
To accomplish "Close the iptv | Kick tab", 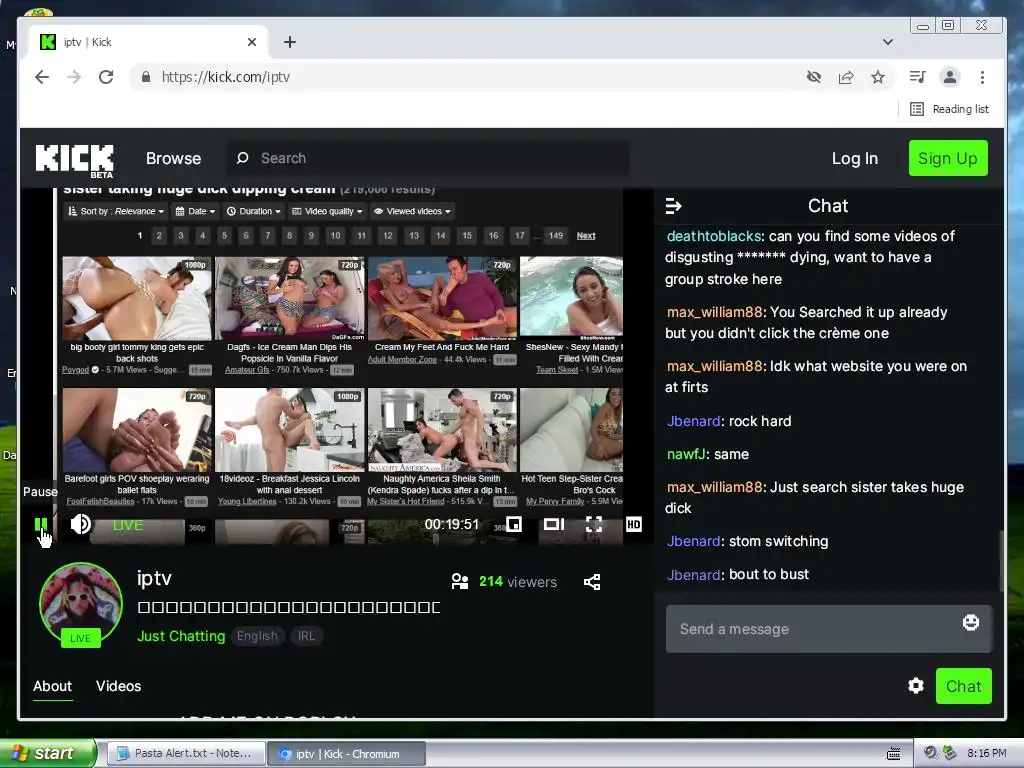I will coord(252,42).
